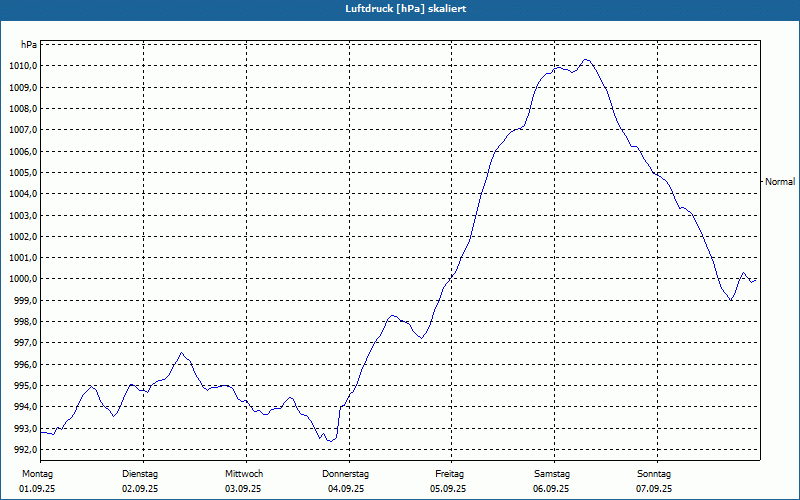Click the 1005,0 axis value
The height and width of the screenshot is (500, 800).
23,172
